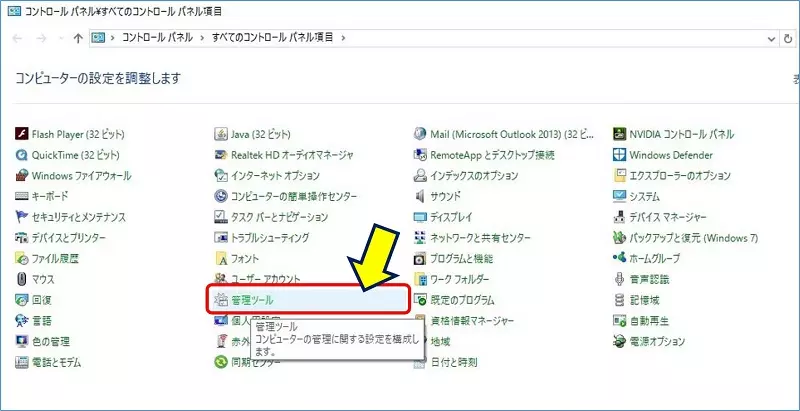800x411 pixels.
Task: Open システム link
Action: (644, 197)
